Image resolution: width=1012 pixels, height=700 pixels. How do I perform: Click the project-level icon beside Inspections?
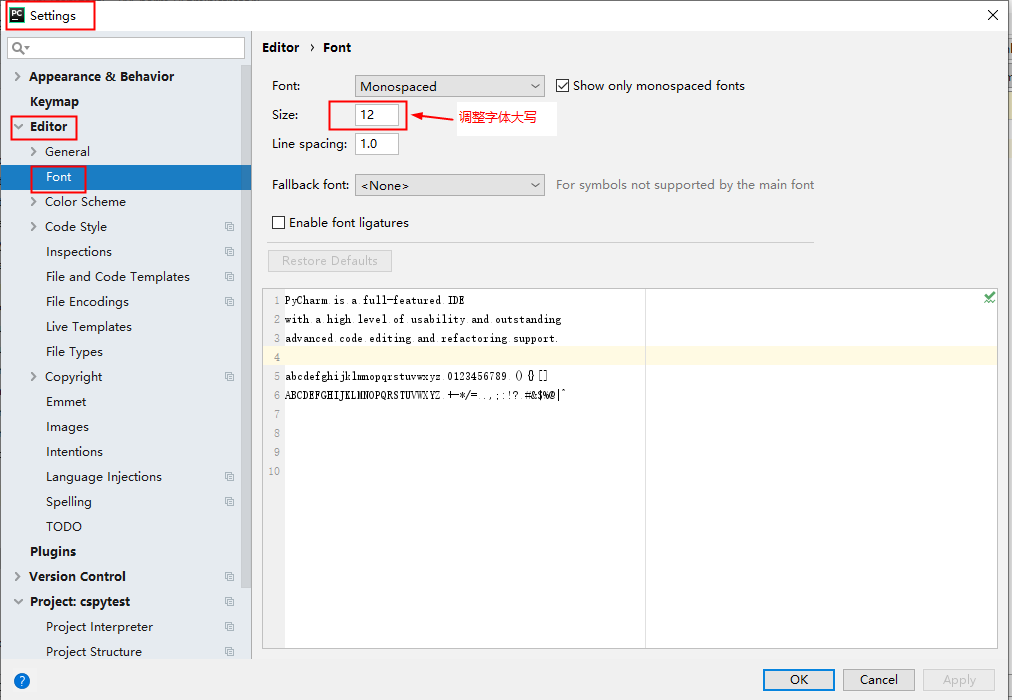(229, 252)
